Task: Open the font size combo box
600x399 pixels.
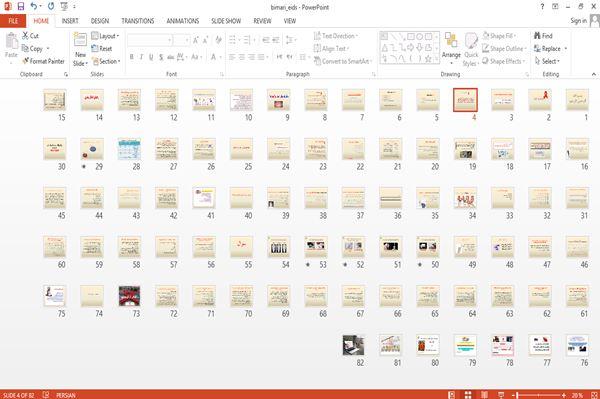Action: pyautogui.click(x=181, y=40)
